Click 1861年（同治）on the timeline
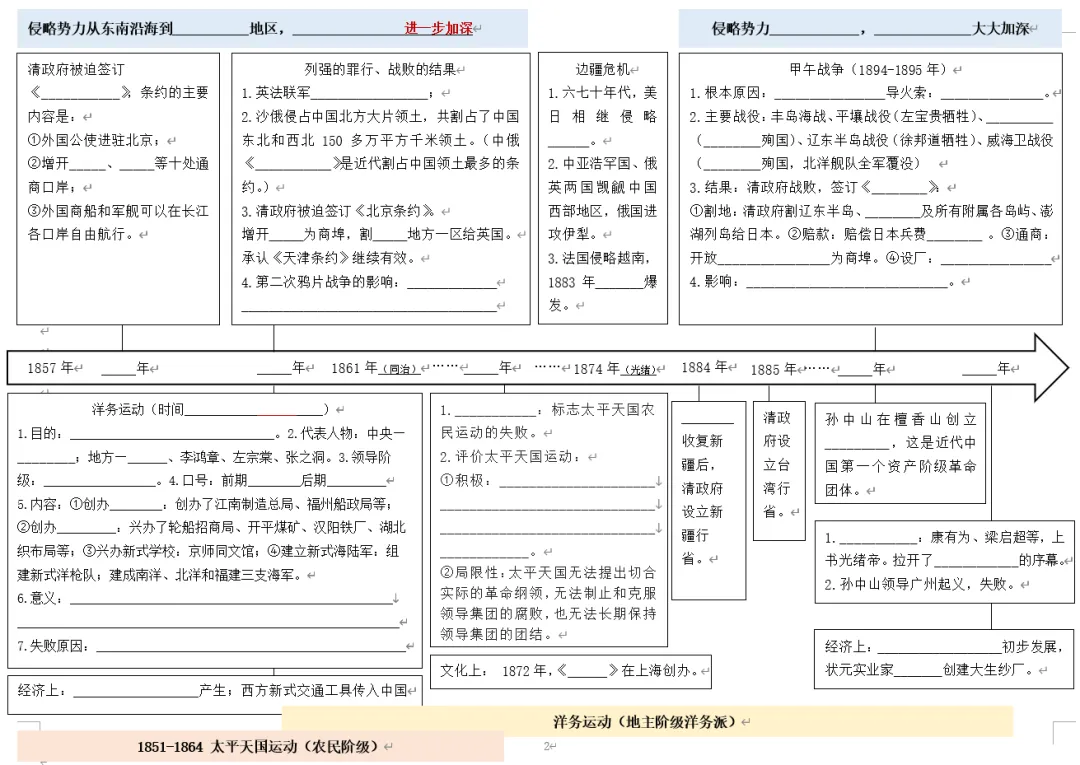 click(x=375, y=368)
